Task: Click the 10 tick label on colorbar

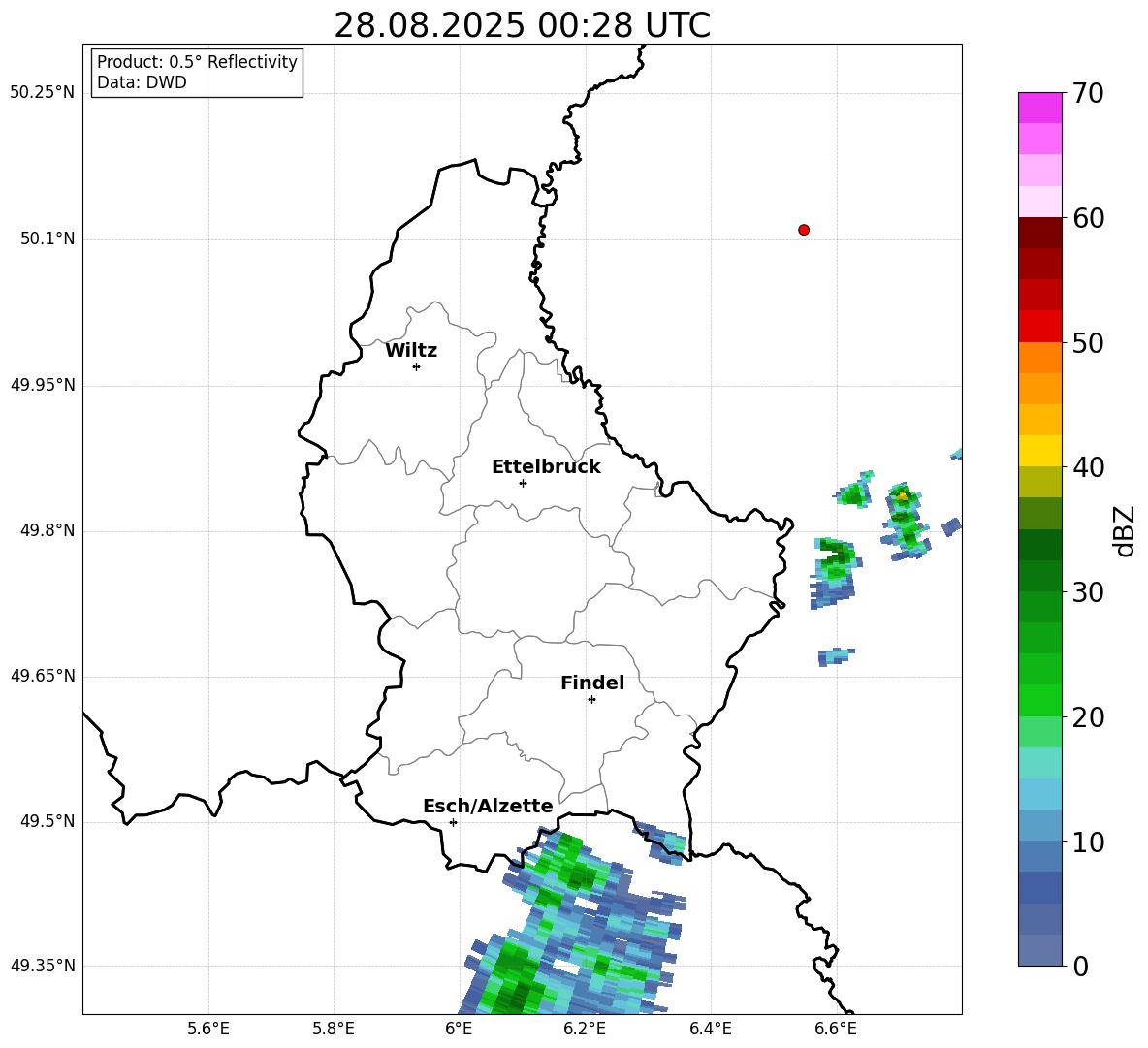Action: pos(1088,842)
